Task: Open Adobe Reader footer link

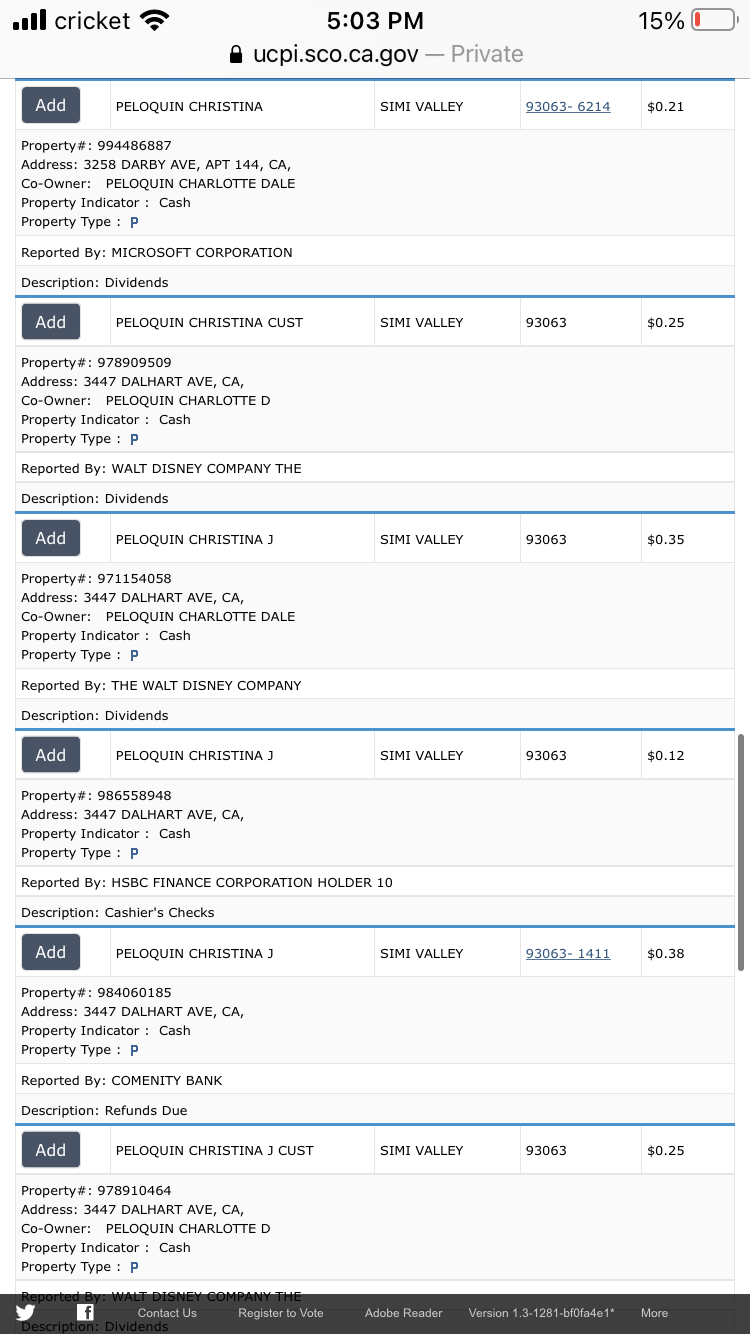Action: (x=403, y=1313)
